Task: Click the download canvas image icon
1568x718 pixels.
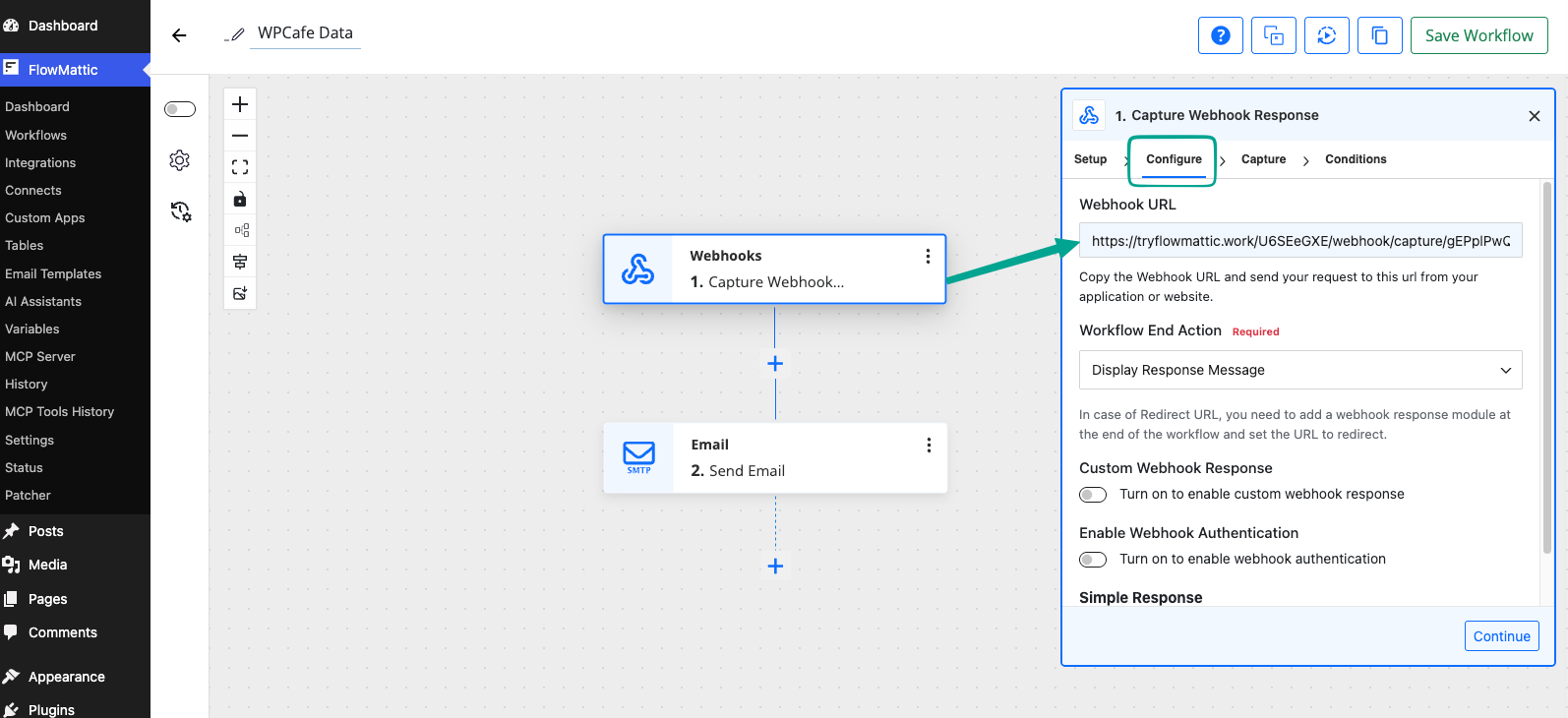Action: (240, 293)
